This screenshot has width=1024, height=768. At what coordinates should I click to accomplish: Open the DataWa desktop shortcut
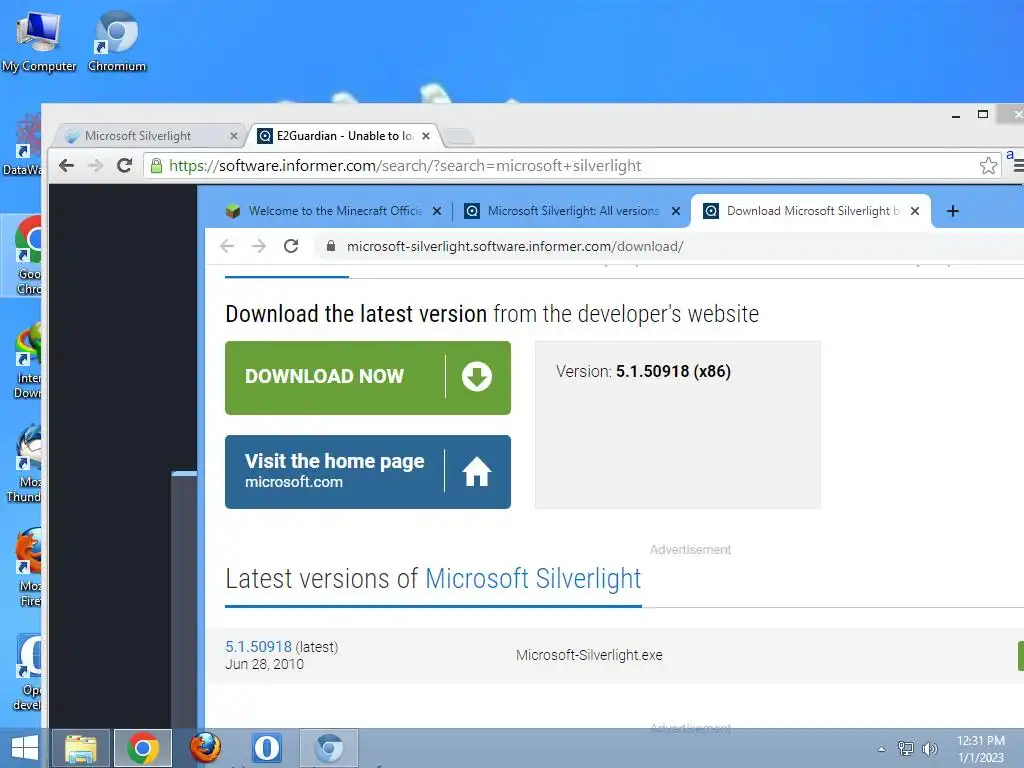point(22,145)
